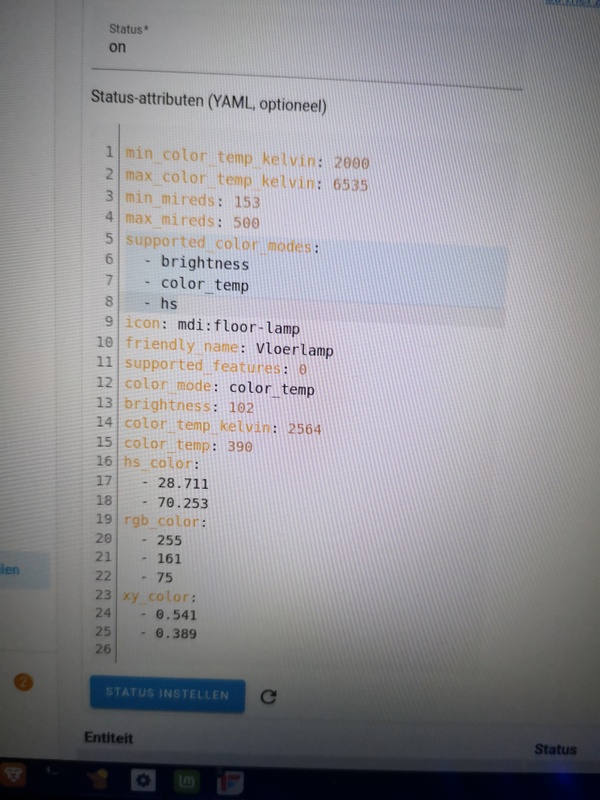The width and height of the screenshot is (600, 800).
Task: Click the color_mode: color_temp line
Action: [219, 387]
